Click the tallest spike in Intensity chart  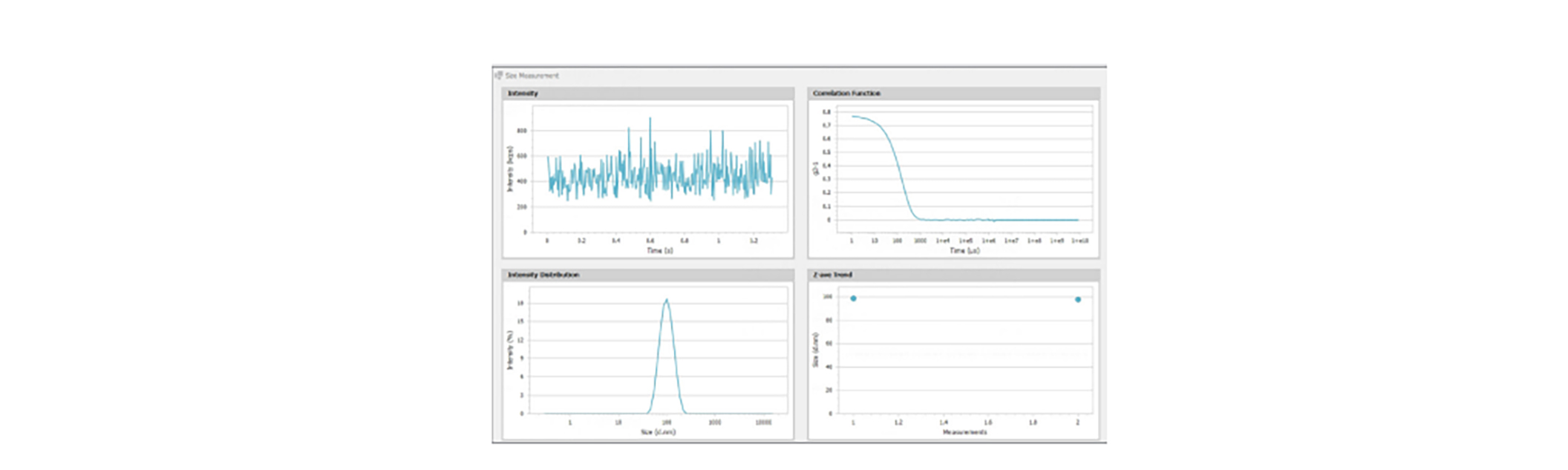pos(650,119)
